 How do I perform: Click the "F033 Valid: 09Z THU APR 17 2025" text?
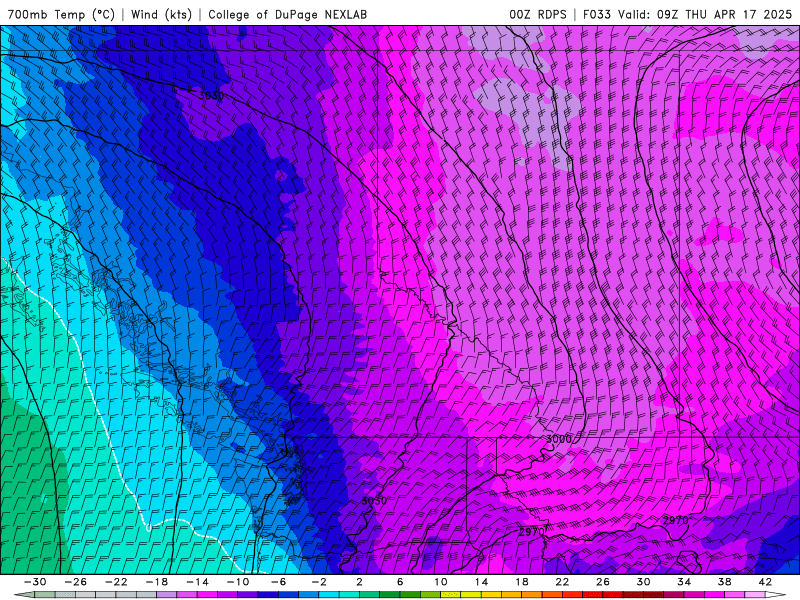coord(687,14)
